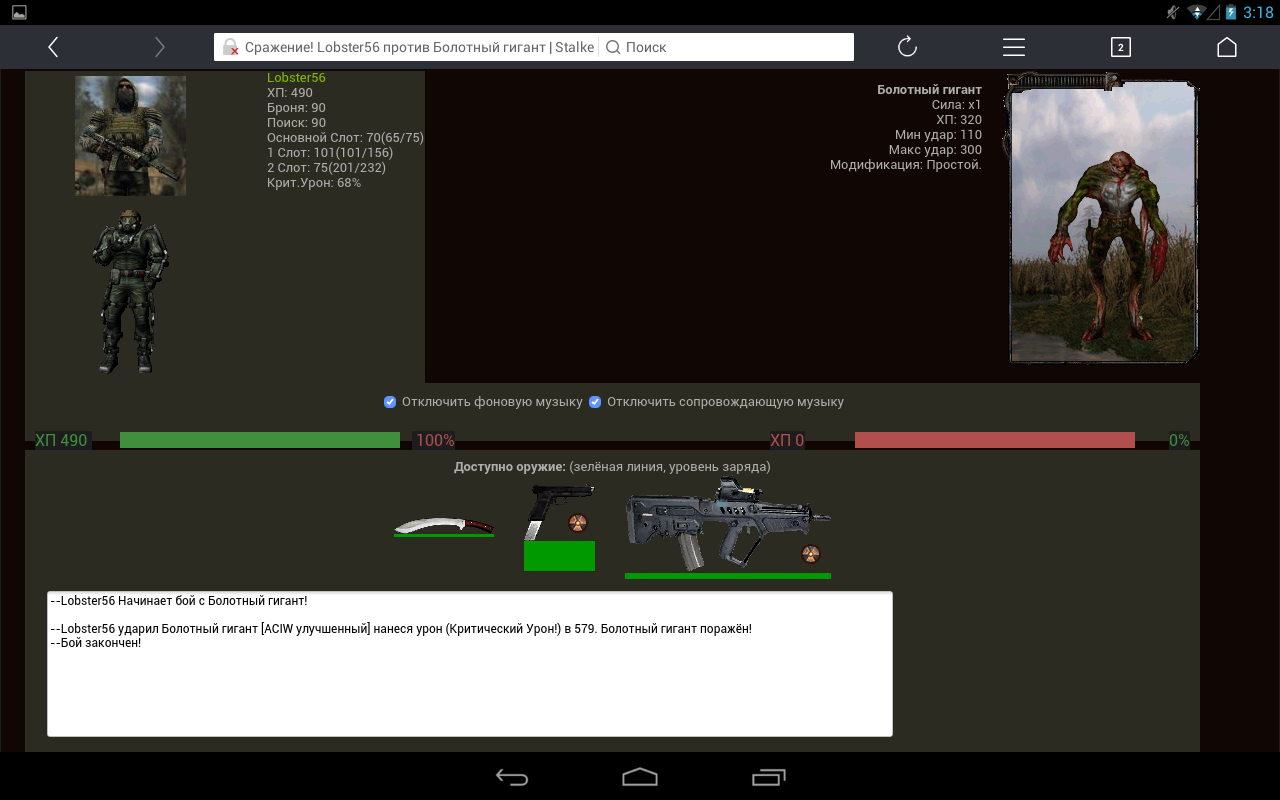The height and width of the screenshot is (800, 1280).
Task: Tap the Android recent apps button
Action: [x=769, y=777]
